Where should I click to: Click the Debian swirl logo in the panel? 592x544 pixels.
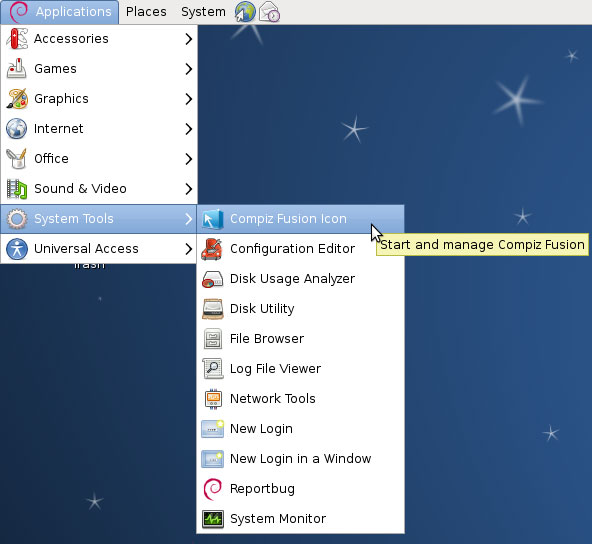click(x=18, y=11)
